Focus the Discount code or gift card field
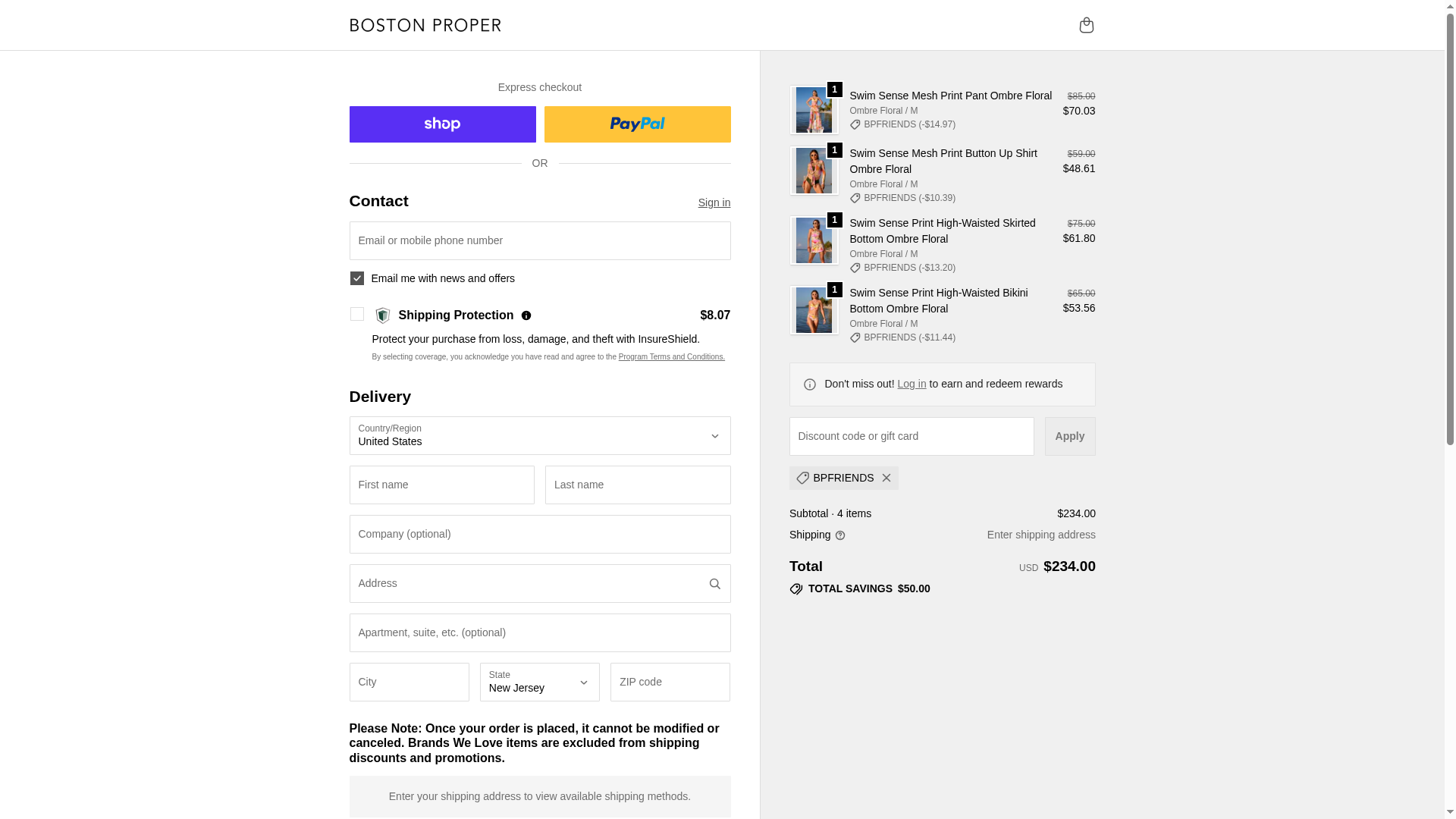Screen dimensions: 1456x819 point(911,436)
